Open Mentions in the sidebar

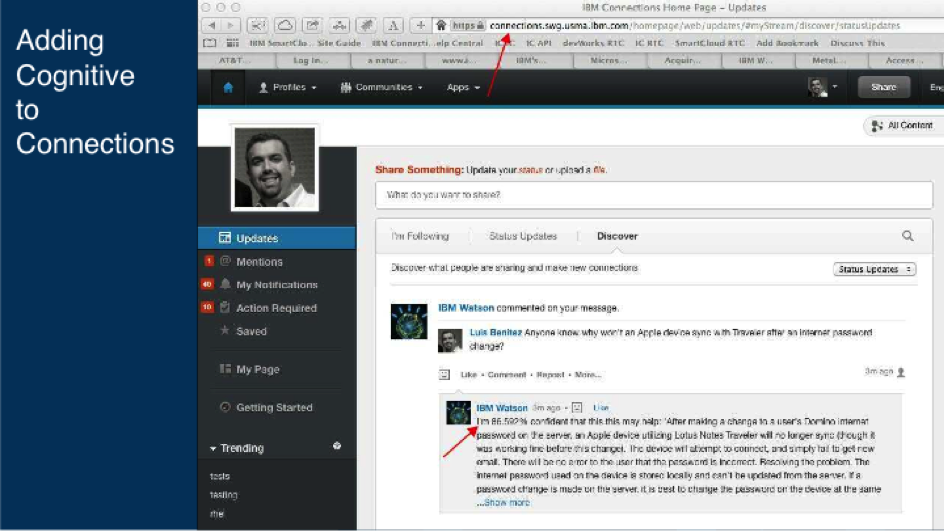coord(259,261)
